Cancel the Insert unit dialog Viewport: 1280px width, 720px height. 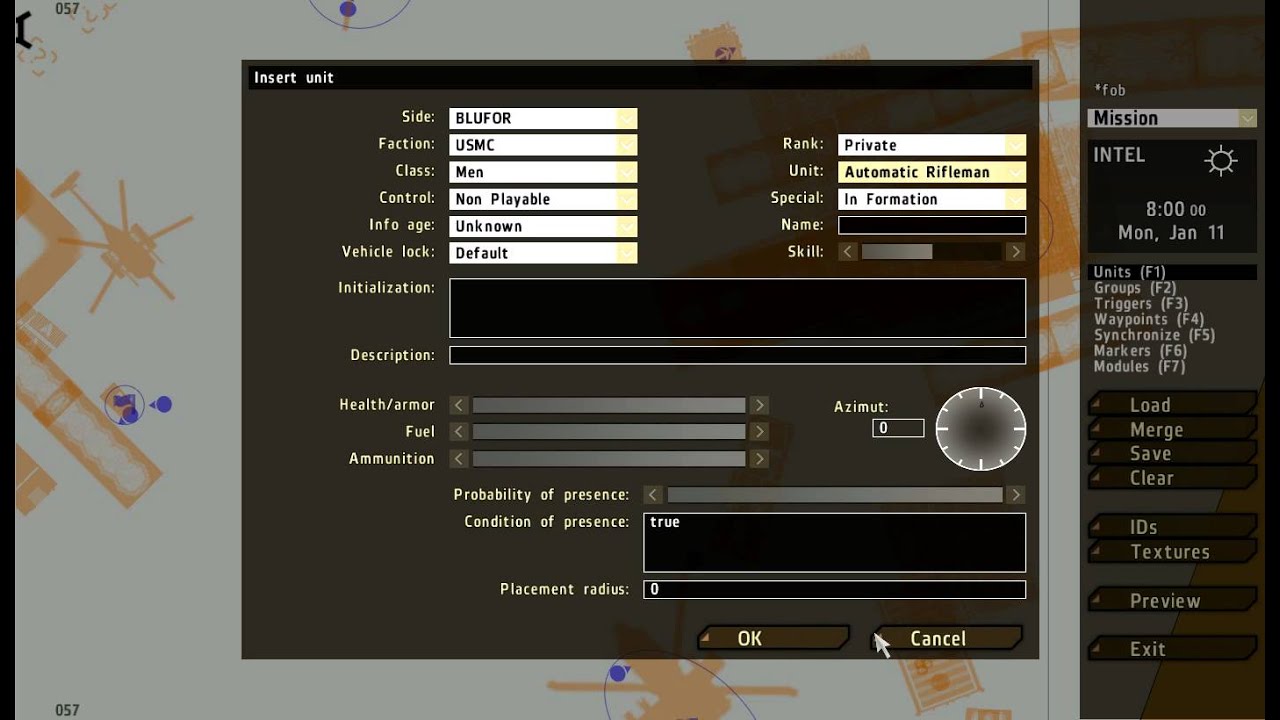click(947, 638)
